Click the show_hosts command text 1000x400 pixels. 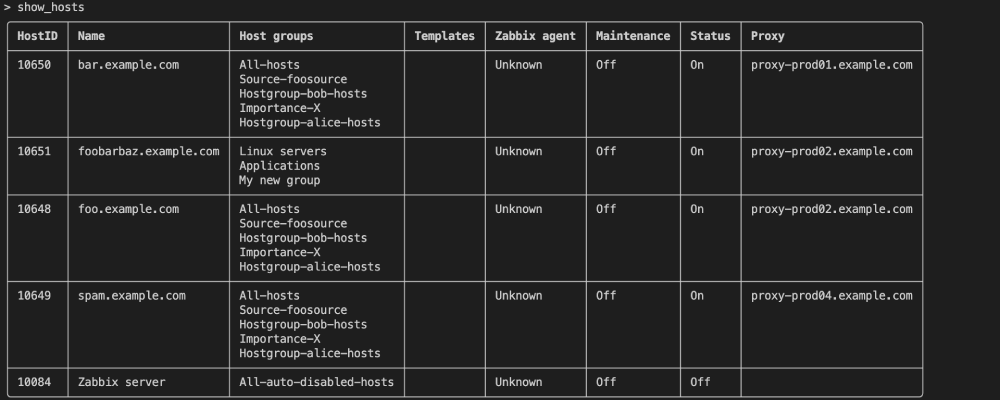tap(50, 7)
